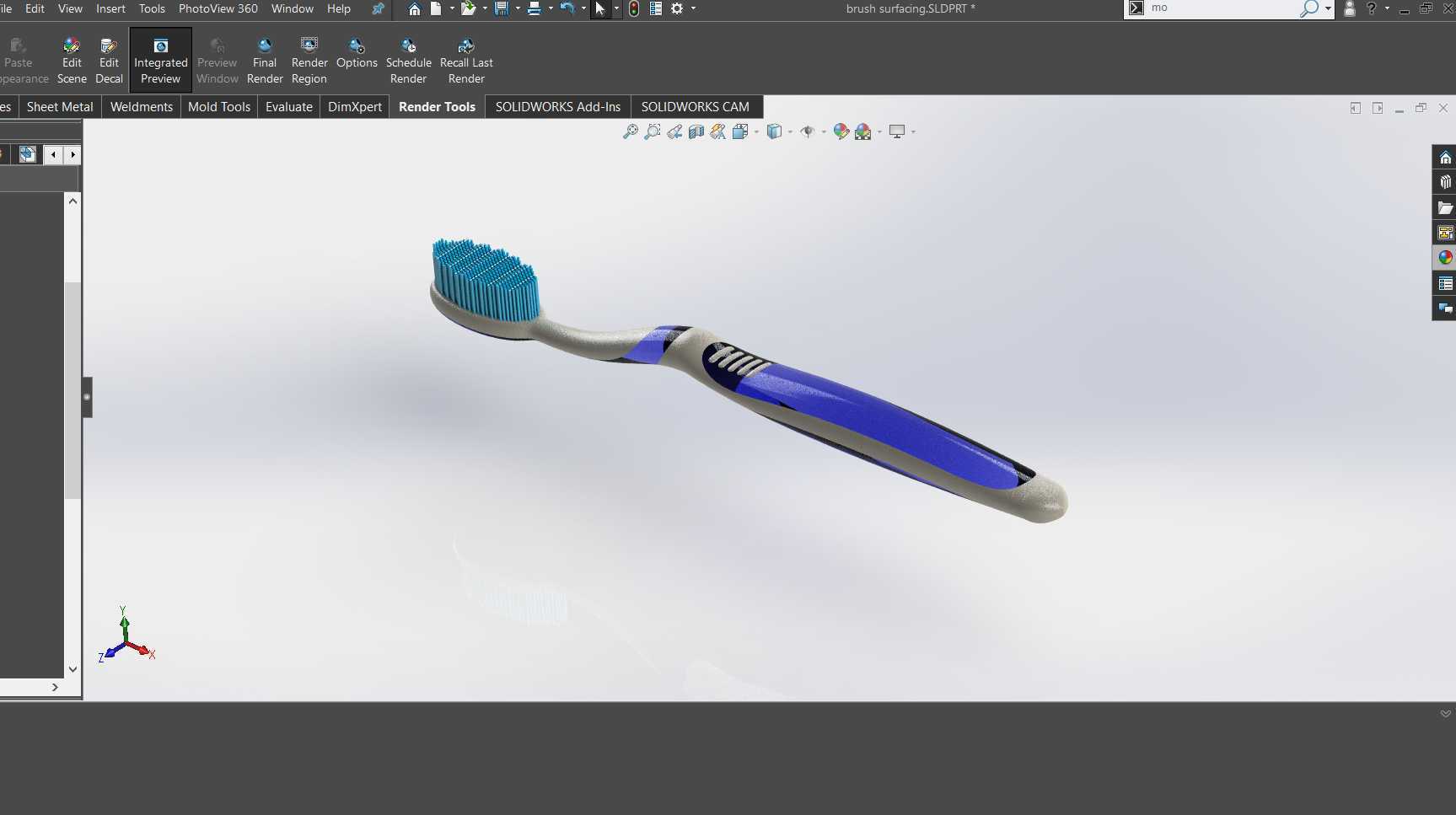Click Previous View icon
Screen dimensions: 1456x815
pyautogui.click(x=674, y=131)
